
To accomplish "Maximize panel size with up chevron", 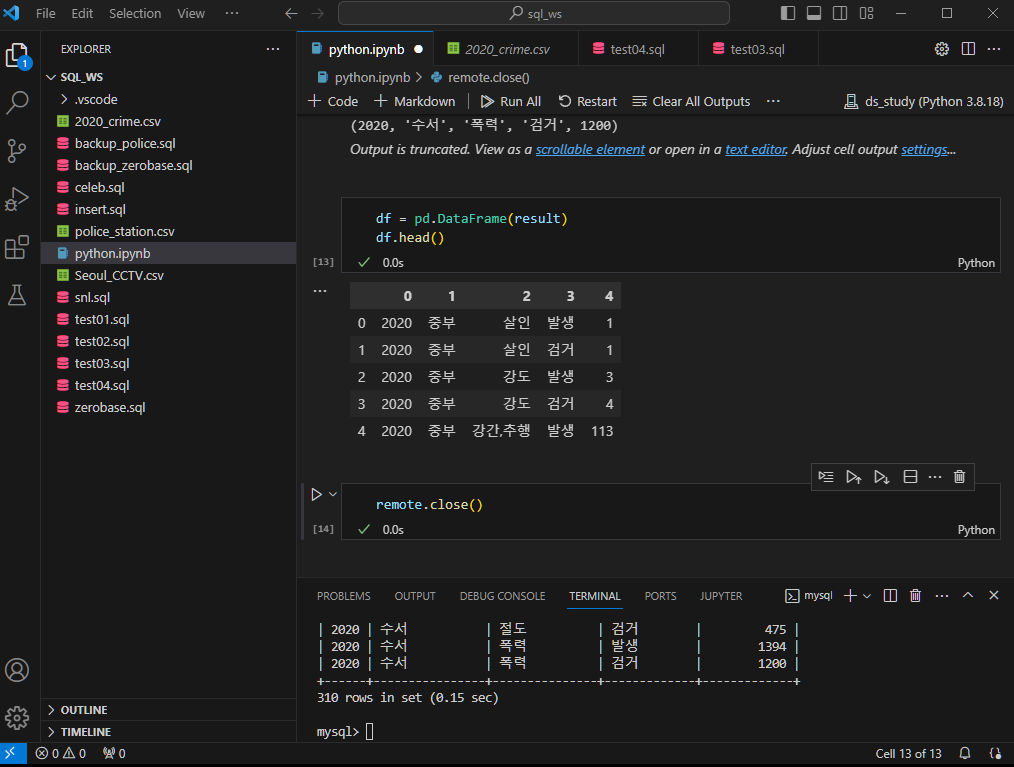I will pyautogui.click(x=967, y=596).
